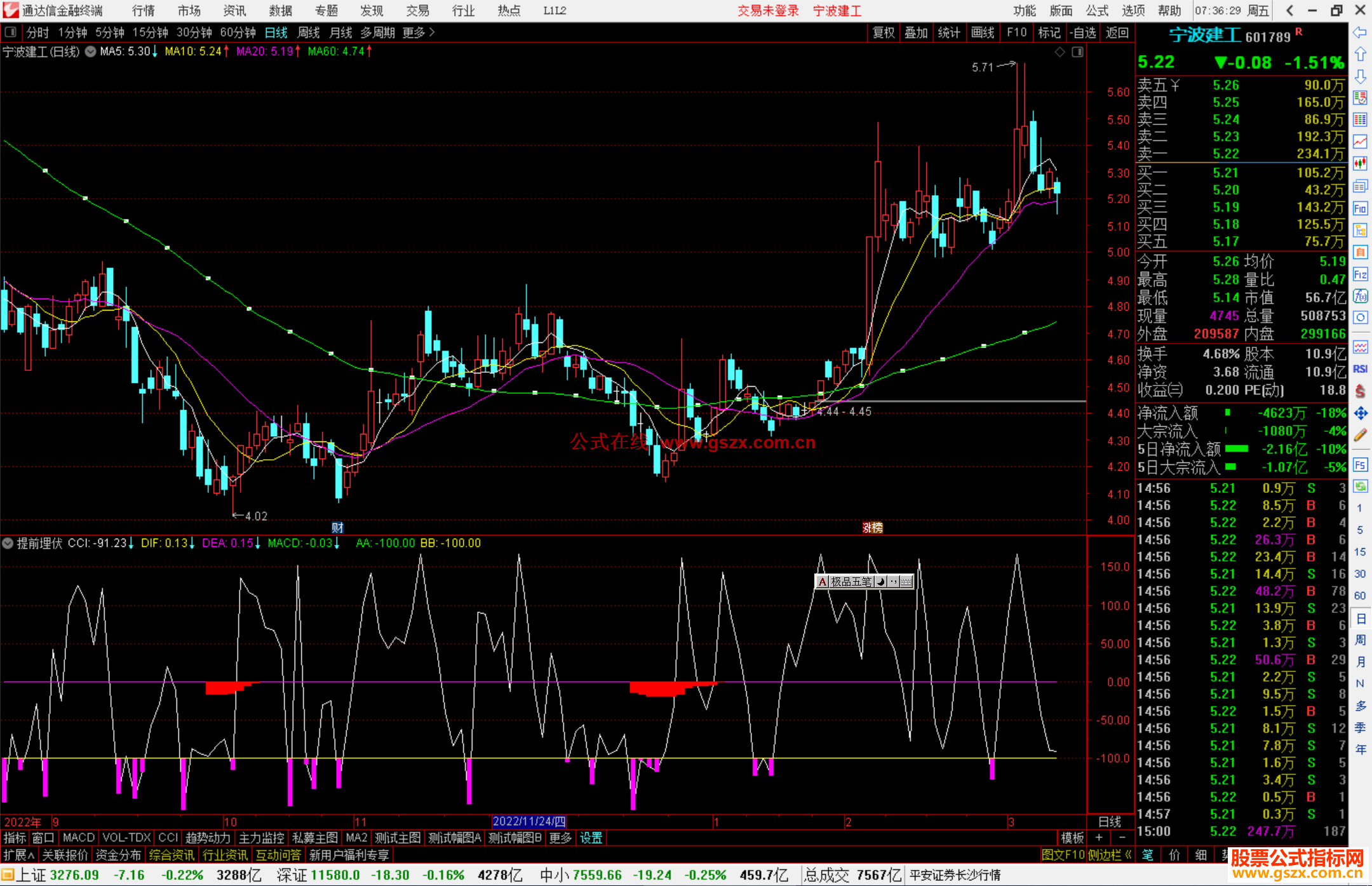This screenshot has width=1372, height=886.
Task: Click the FS sidebar icon
Action: [x=1360, y=465]
